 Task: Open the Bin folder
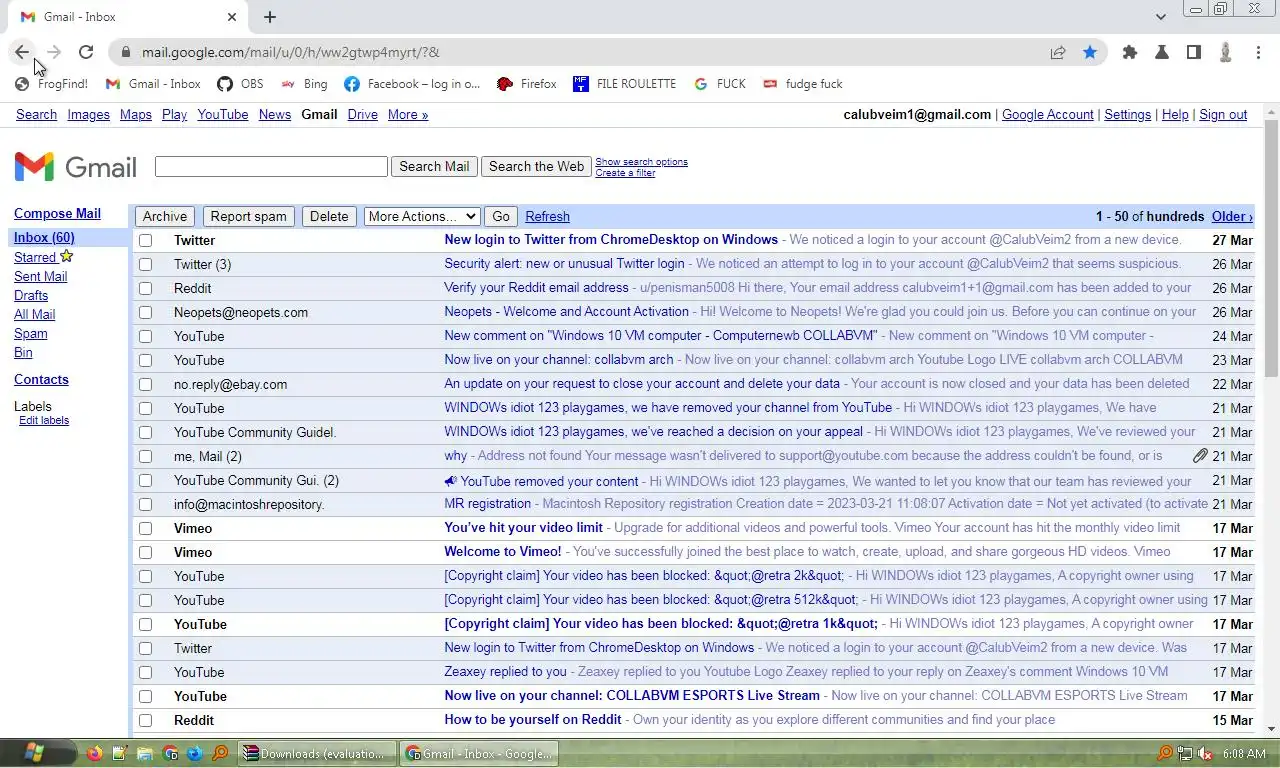[23, 352]
